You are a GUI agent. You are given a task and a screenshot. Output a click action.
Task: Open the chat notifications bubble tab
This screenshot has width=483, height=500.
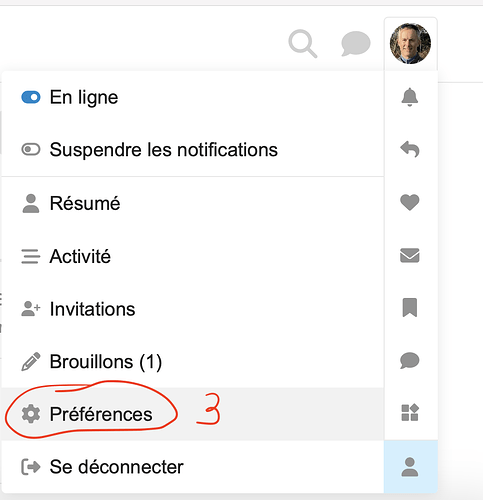coord(410,360)
